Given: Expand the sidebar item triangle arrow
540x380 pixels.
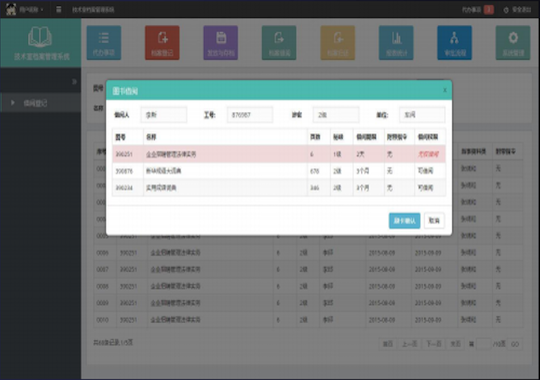Looking at the screenshot, I should tap(13, 103).
